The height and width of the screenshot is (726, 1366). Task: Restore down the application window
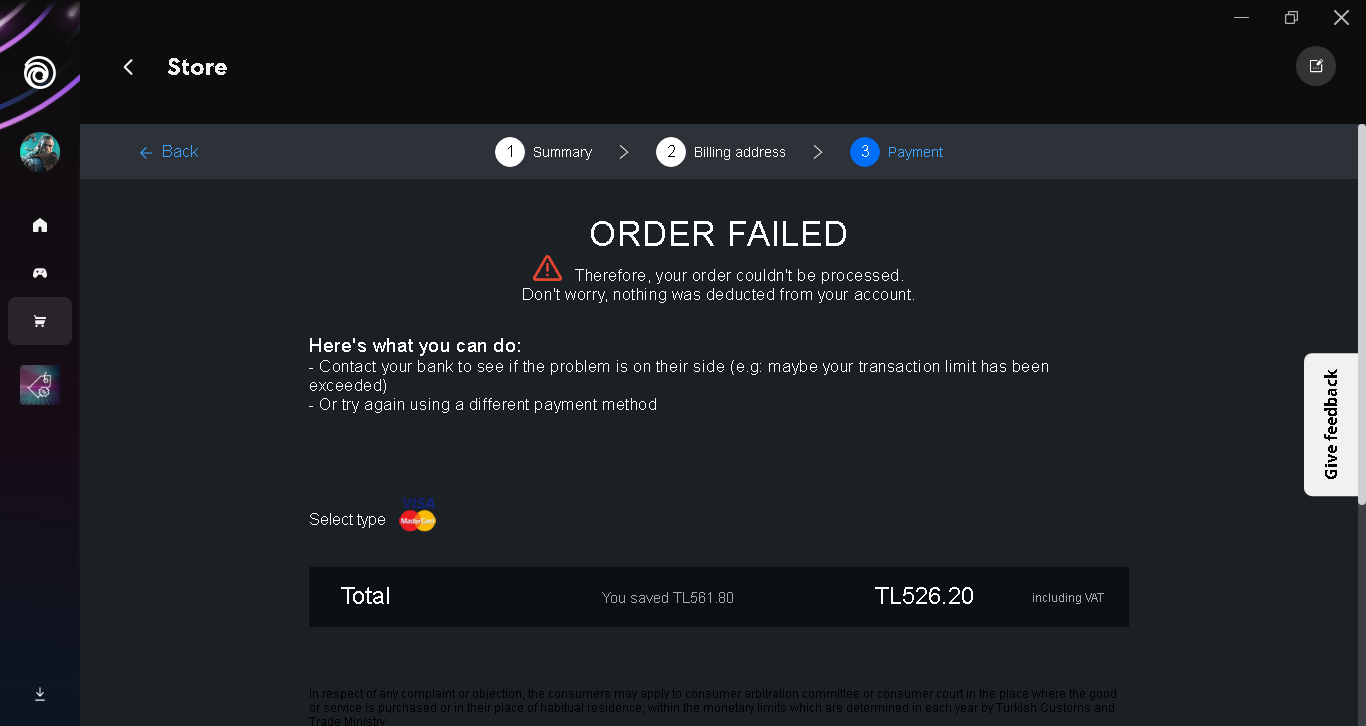pyautogui.click(x=1291, y=17)
